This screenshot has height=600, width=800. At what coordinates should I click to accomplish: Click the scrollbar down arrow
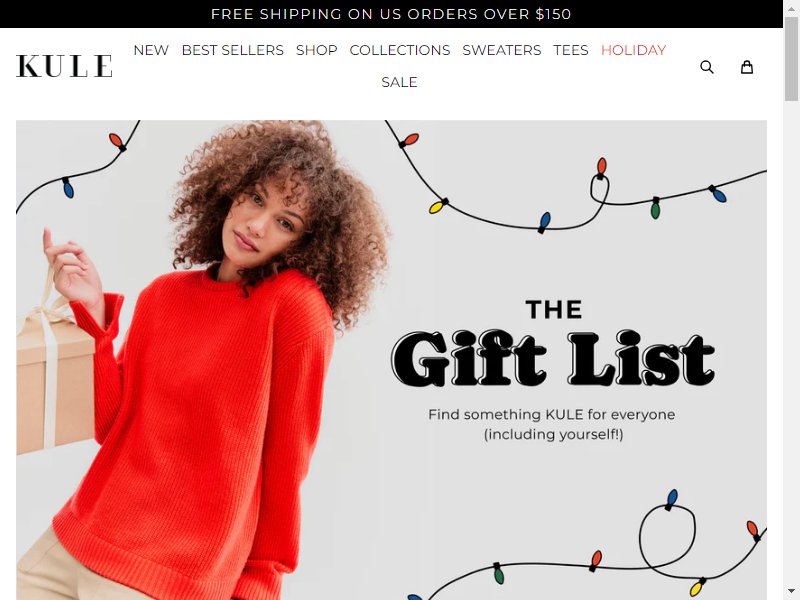(791, 594)
